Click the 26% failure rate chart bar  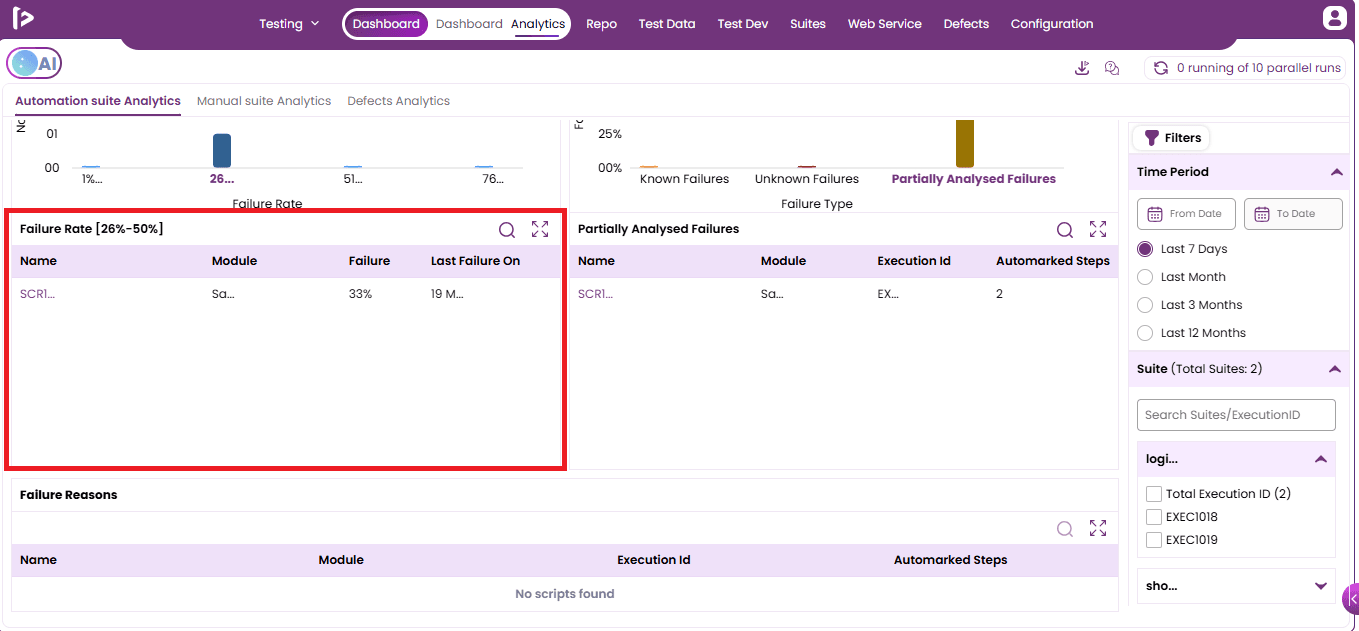222,150
